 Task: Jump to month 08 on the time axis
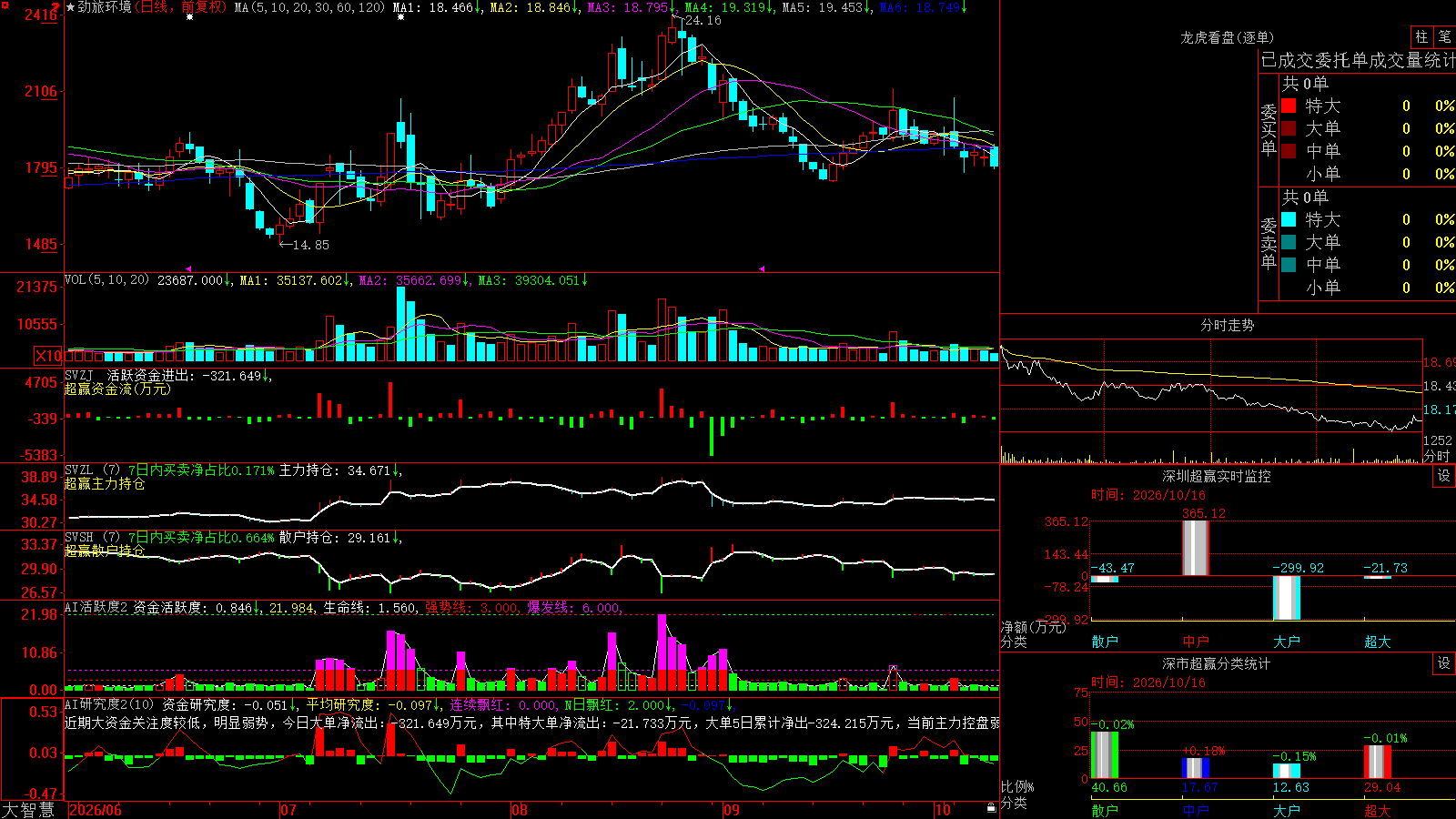tap(520, 810)
